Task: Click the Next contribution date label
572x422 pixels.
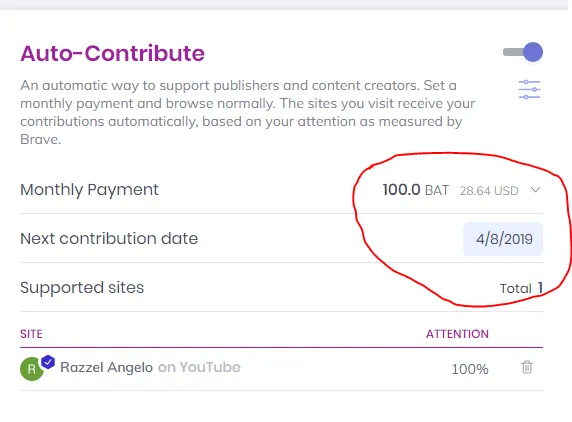Action: click(x=109, y=239)
